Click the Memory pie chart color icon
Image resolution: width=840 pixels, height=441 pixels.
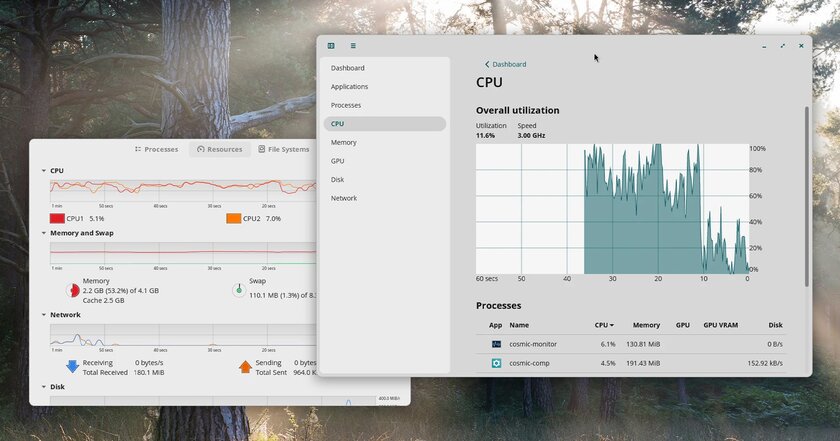tap(73, 290)
